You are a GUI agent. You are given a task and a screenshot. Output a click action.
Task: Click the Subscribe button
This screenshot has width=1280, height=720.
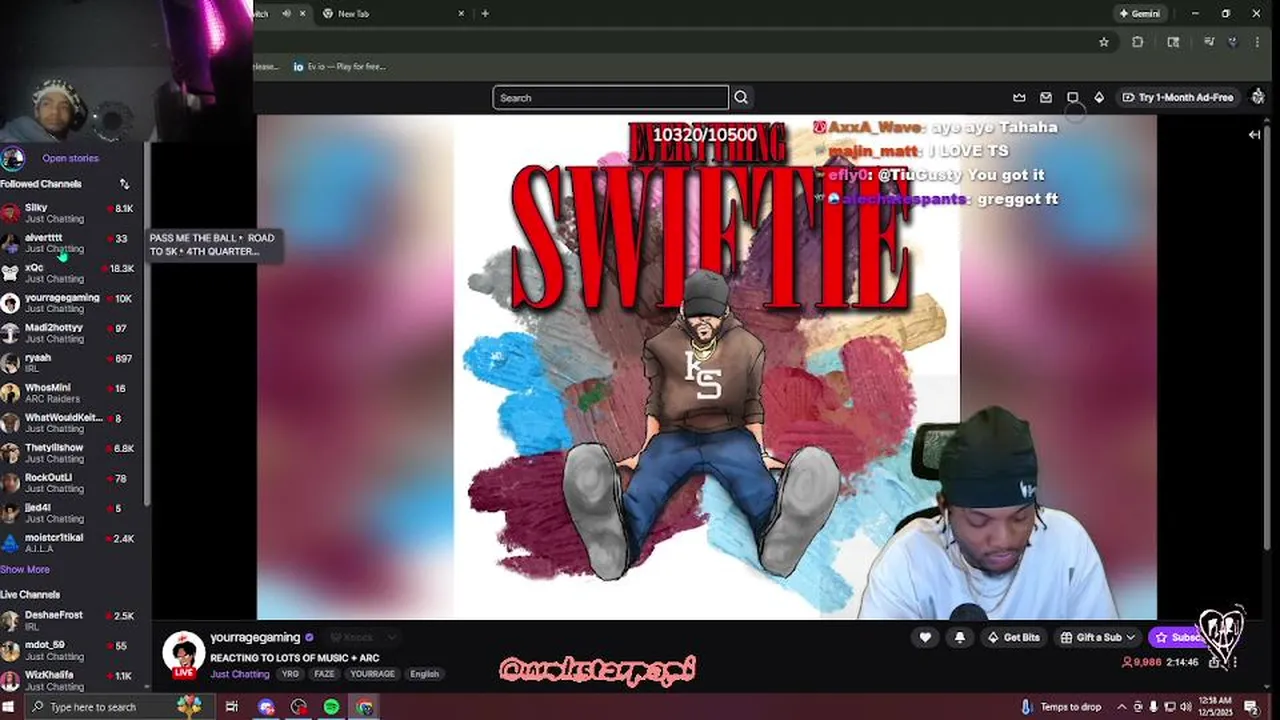(1179, 637)
